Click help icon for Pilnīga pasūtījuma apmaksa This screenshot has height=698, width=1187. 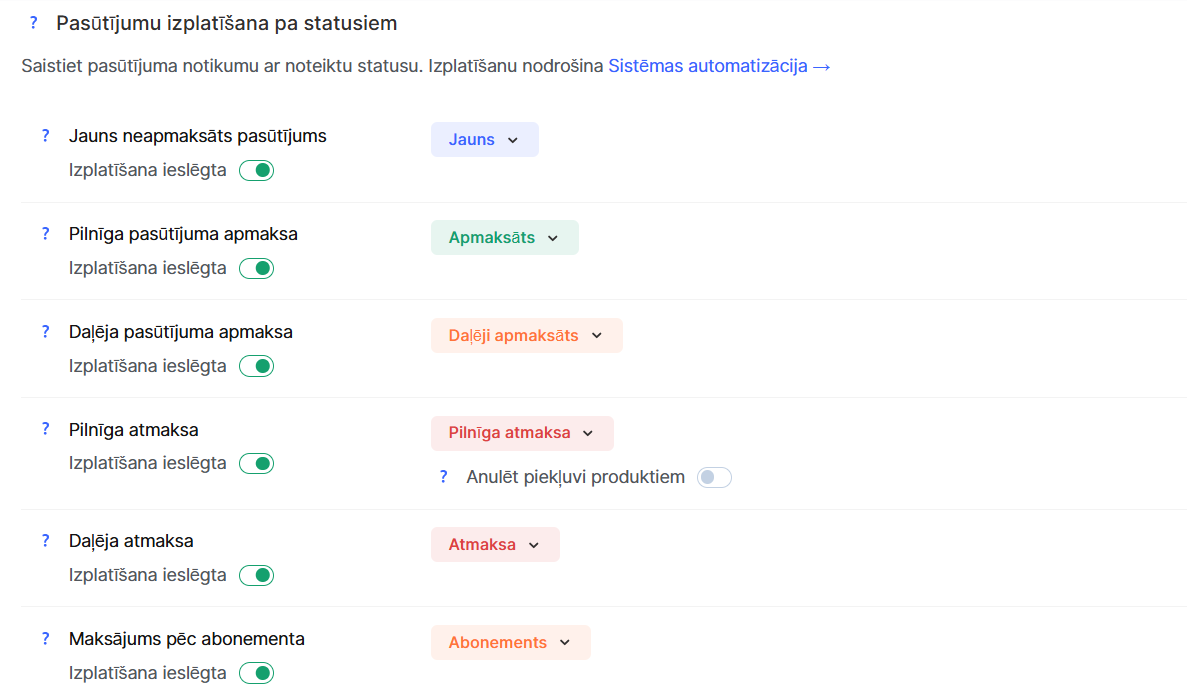tap(45, 234)
